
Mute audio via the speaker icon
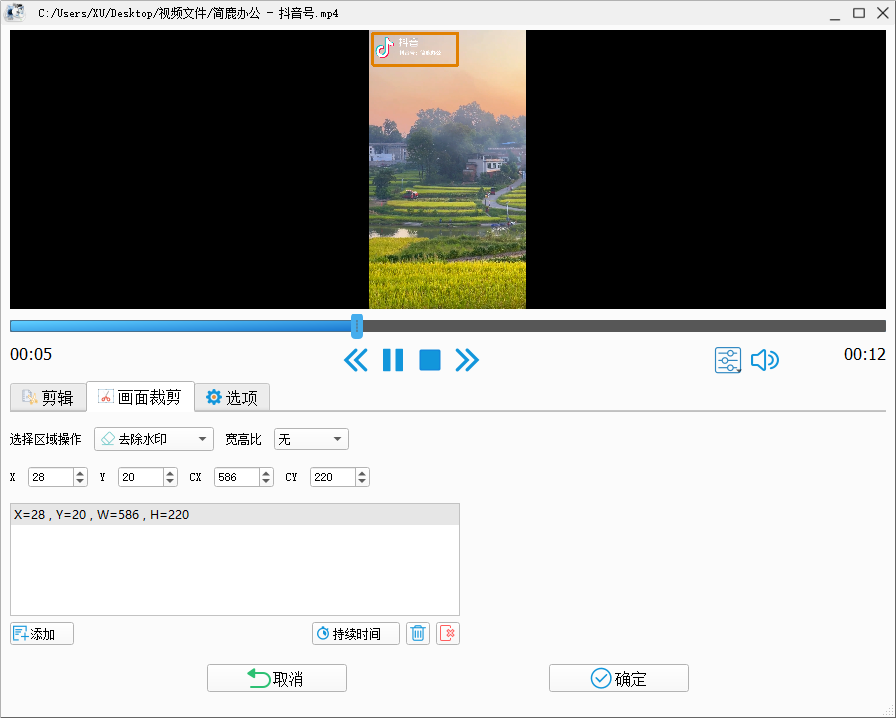point(765,360)
